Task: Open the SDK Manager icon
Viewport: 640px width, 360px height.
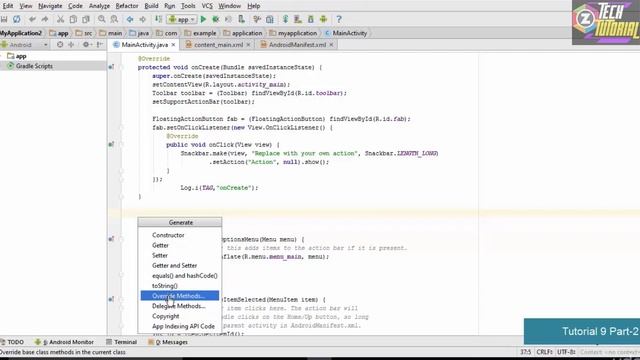Action: coord(311,19)
